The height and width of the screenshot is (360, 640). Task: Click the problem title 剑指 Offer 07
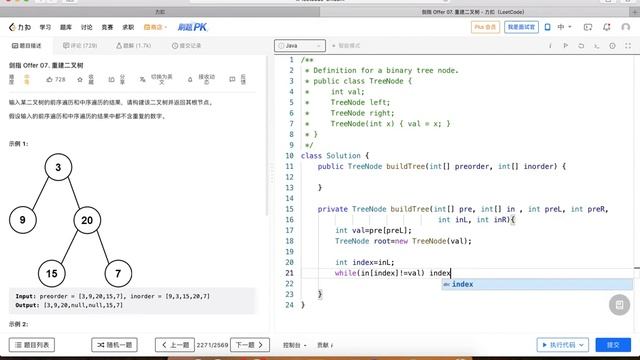[x=46, y=65]
